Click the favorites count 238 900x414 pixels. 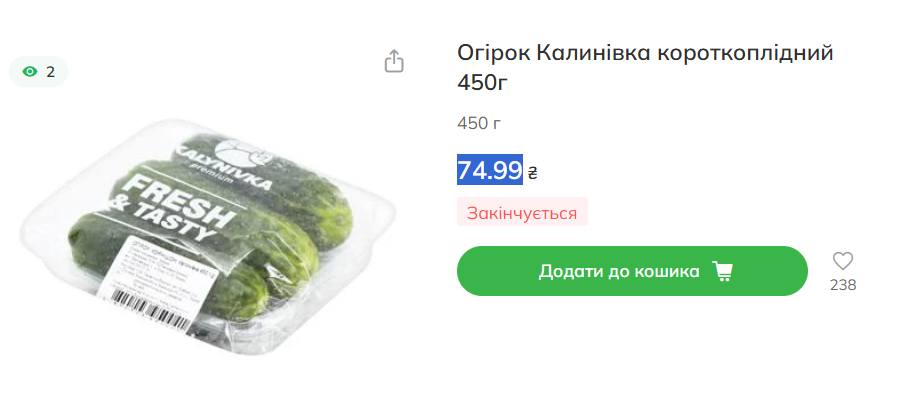[x=843, y=285]
